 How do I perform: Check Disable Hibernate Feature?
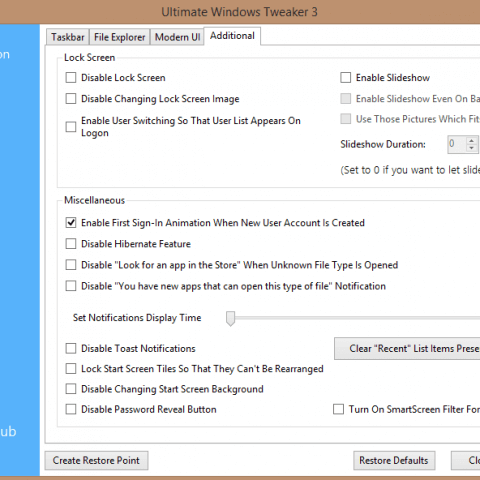click(71, 244)
